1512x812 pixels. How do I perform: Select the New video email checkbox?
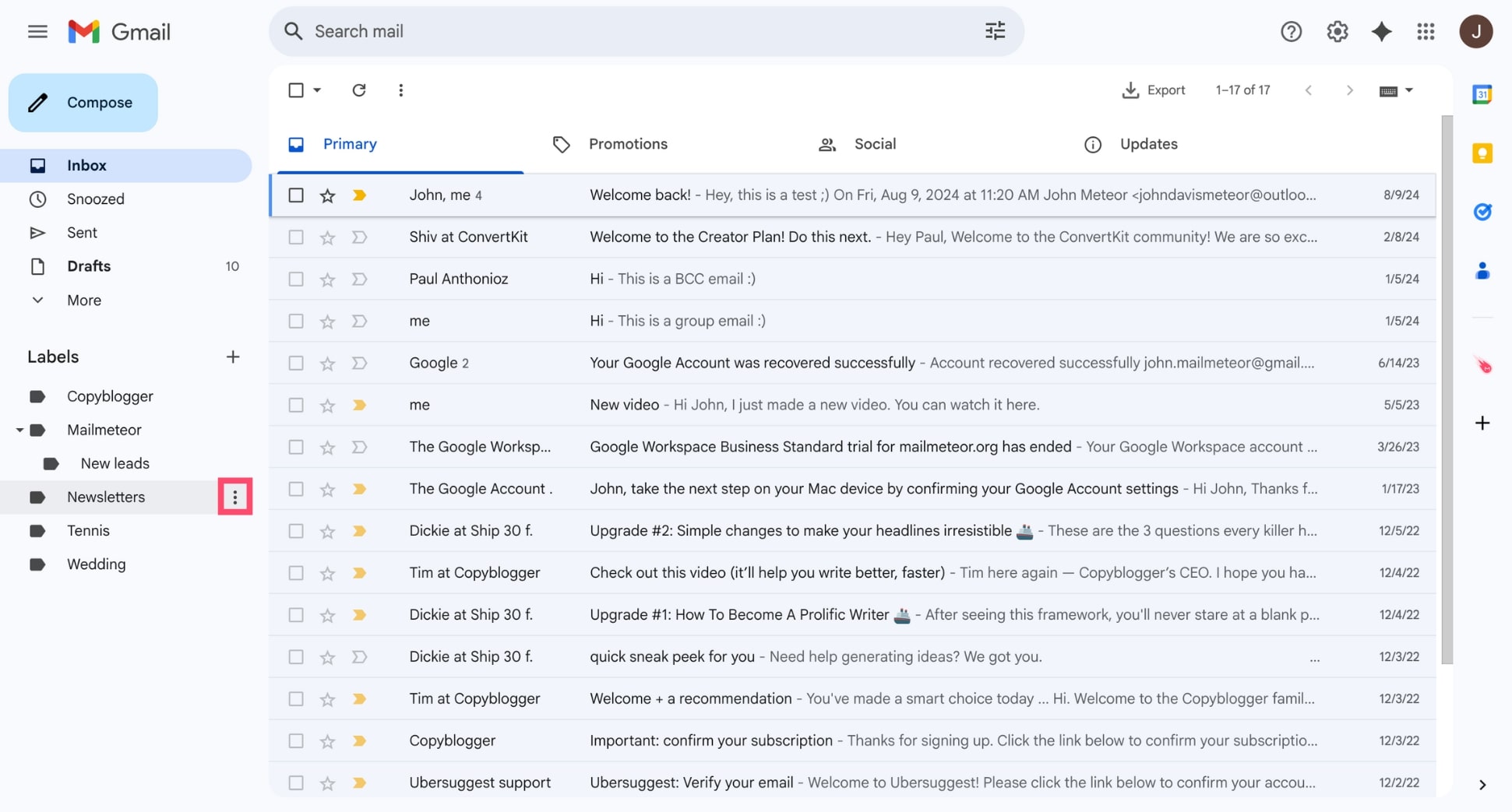tap(295, 406)
